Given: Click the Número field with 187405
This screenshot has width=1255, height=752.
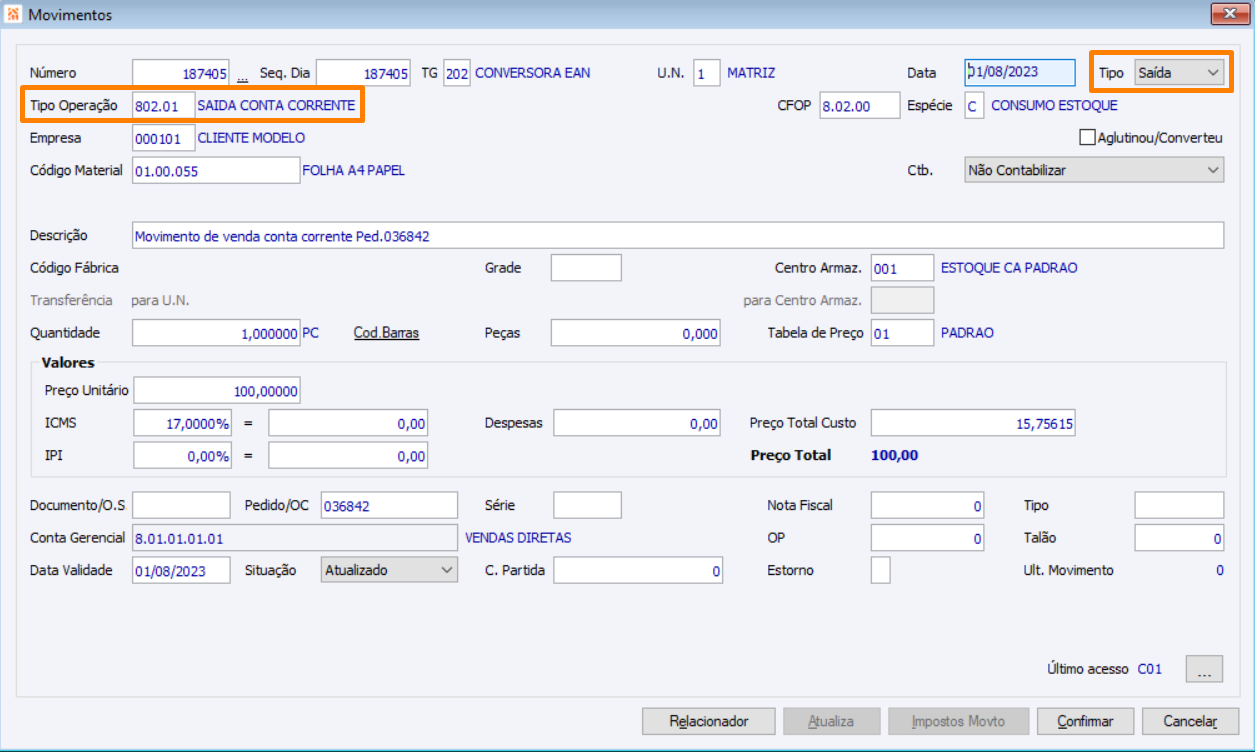Looking at the screenshot, I should tap(182, 73).
